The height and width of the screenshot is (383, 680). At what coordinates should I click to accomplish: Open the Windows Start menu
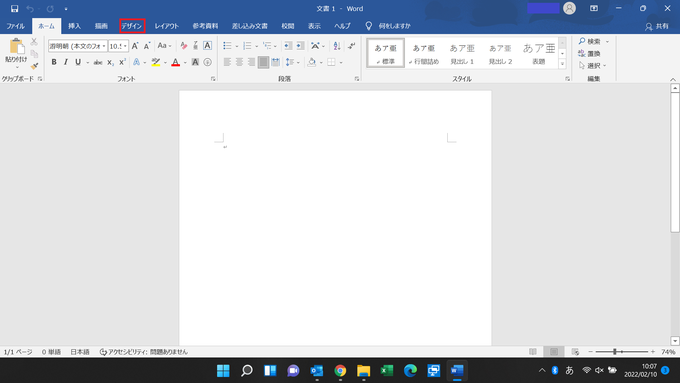tap(223, 370)
